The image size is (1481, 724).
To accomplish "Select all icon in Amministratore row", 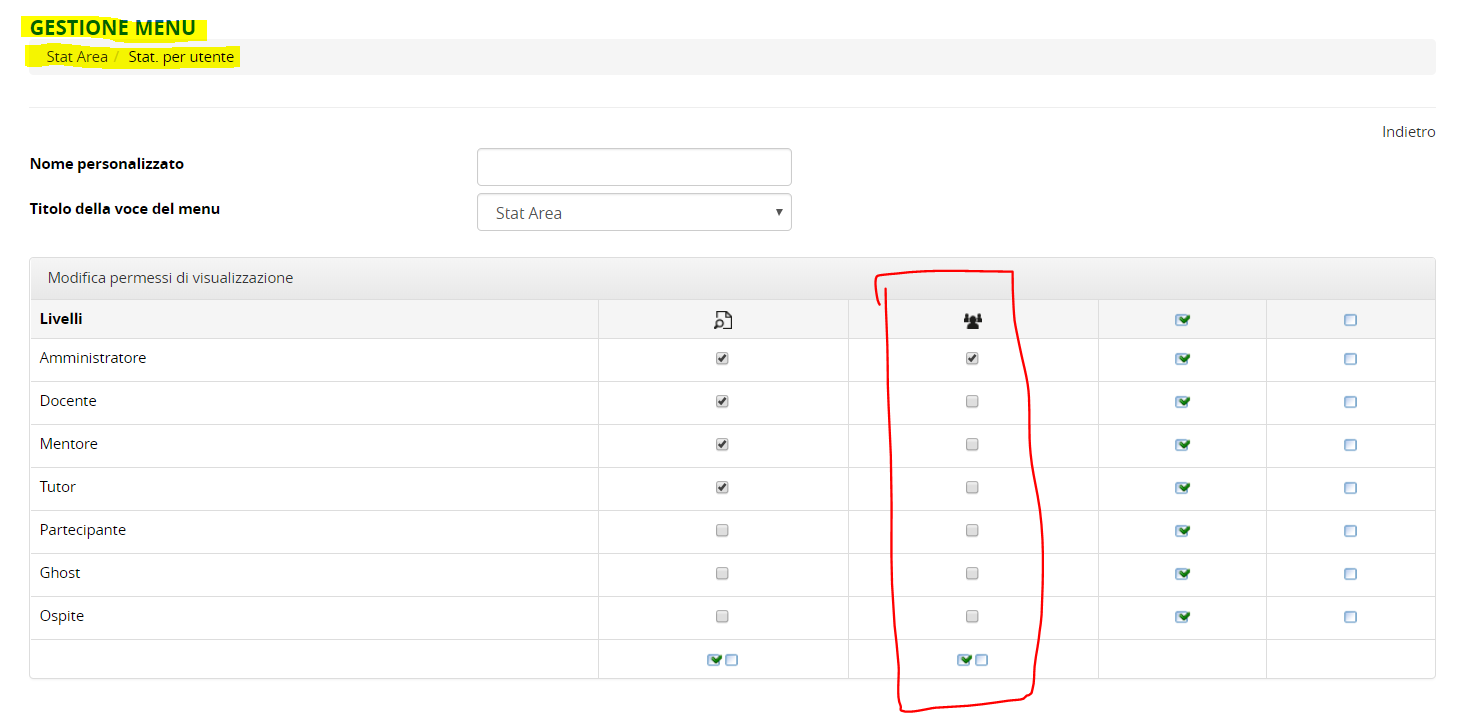I will click(1182, 359).
